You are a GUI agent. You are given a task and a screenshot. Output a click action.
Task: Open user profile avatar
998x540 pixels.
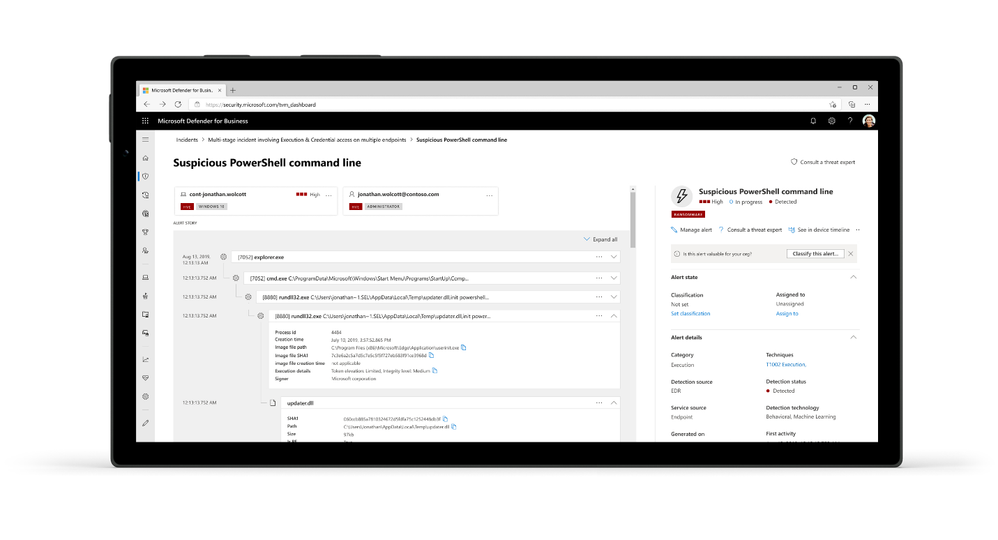point(868,121)
